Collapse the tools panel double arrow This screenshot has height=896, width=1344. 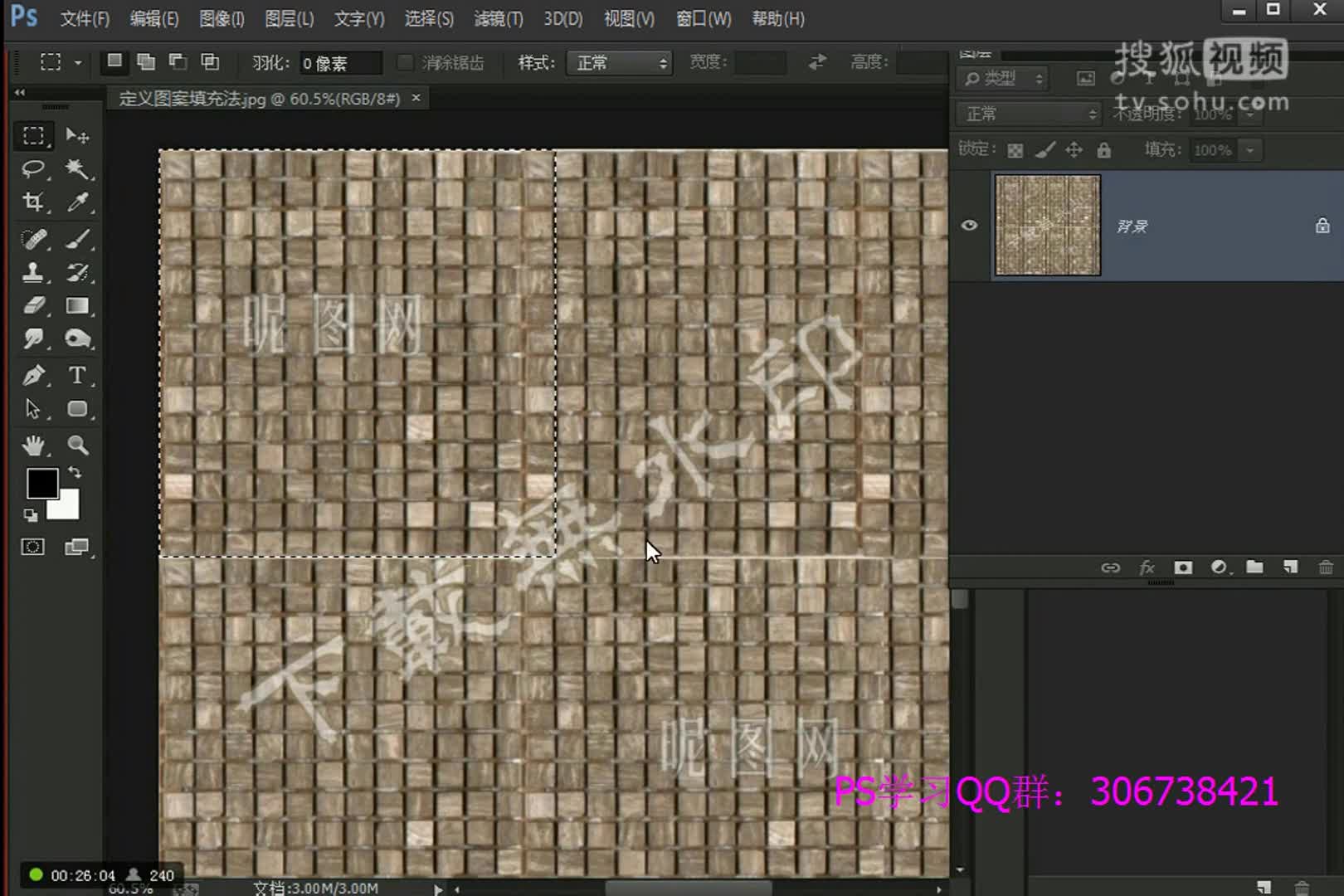tap(20, 92)
